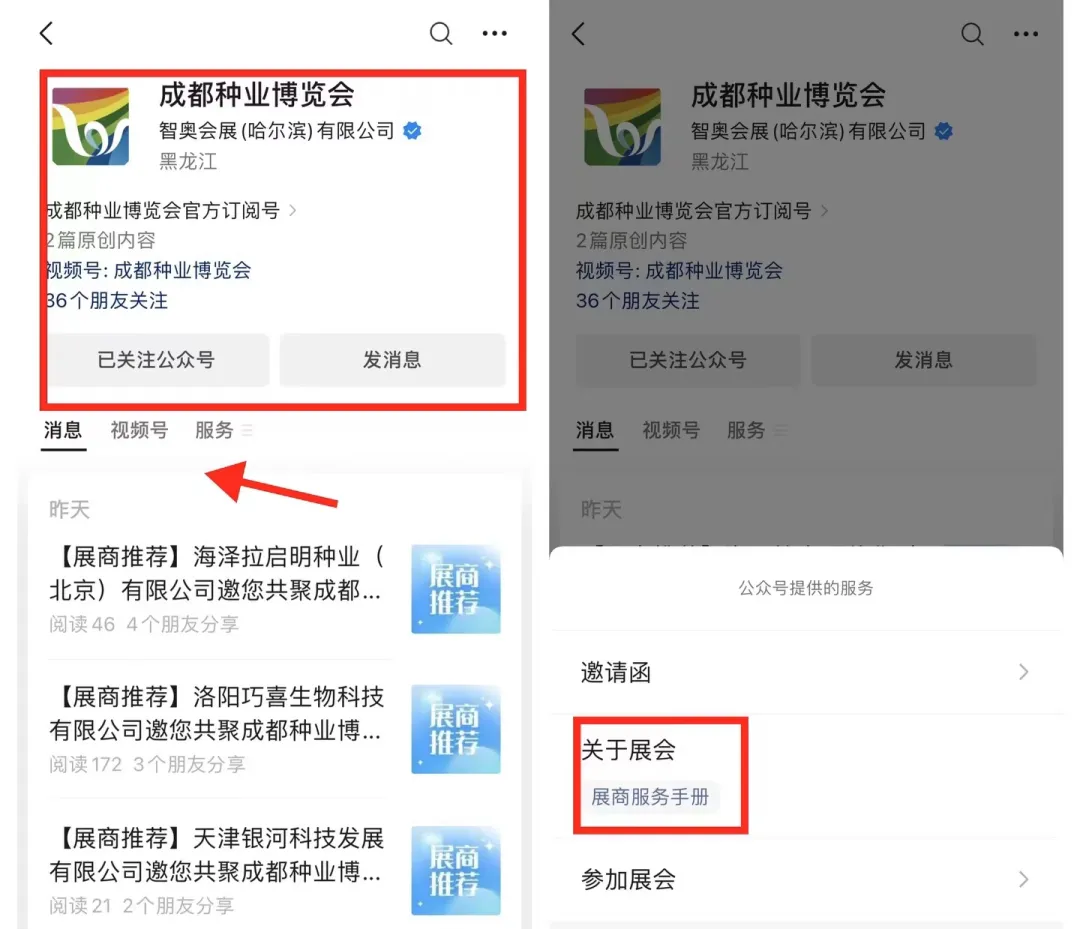
Task: Expand the 参加展会 service entry
Action: point(806,879)
